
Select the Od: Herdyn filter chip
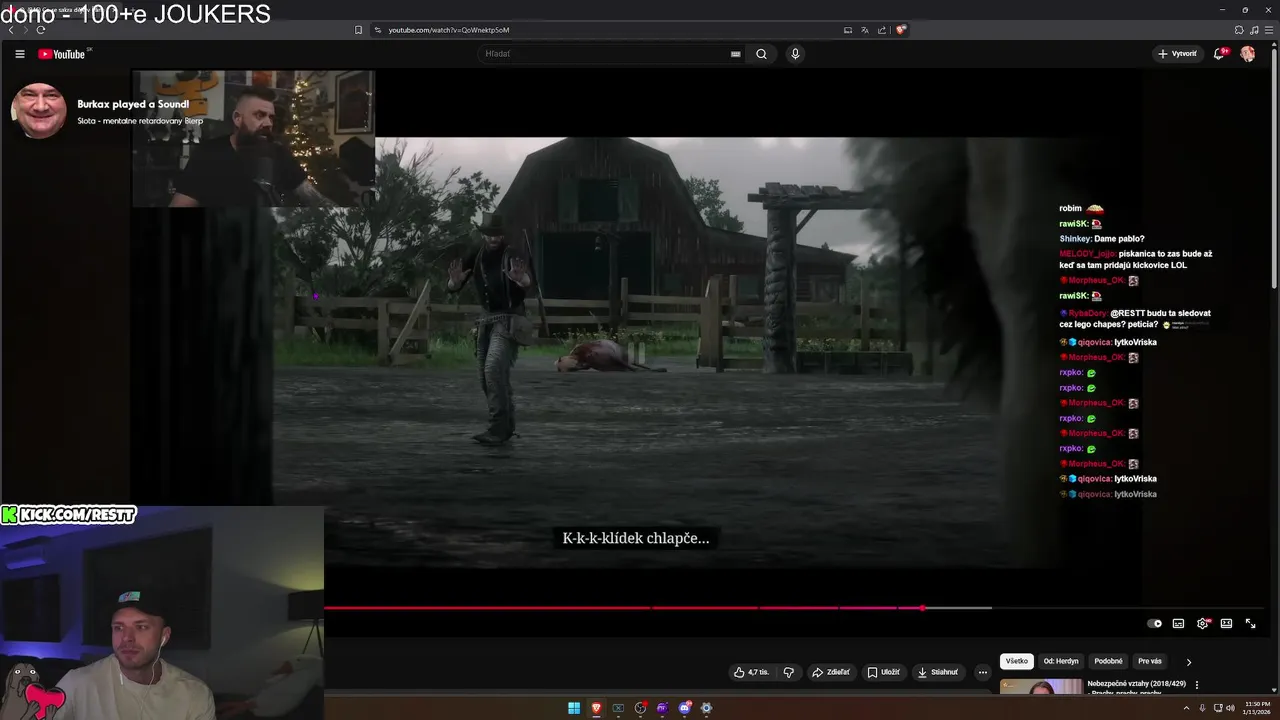[1061, 662]
